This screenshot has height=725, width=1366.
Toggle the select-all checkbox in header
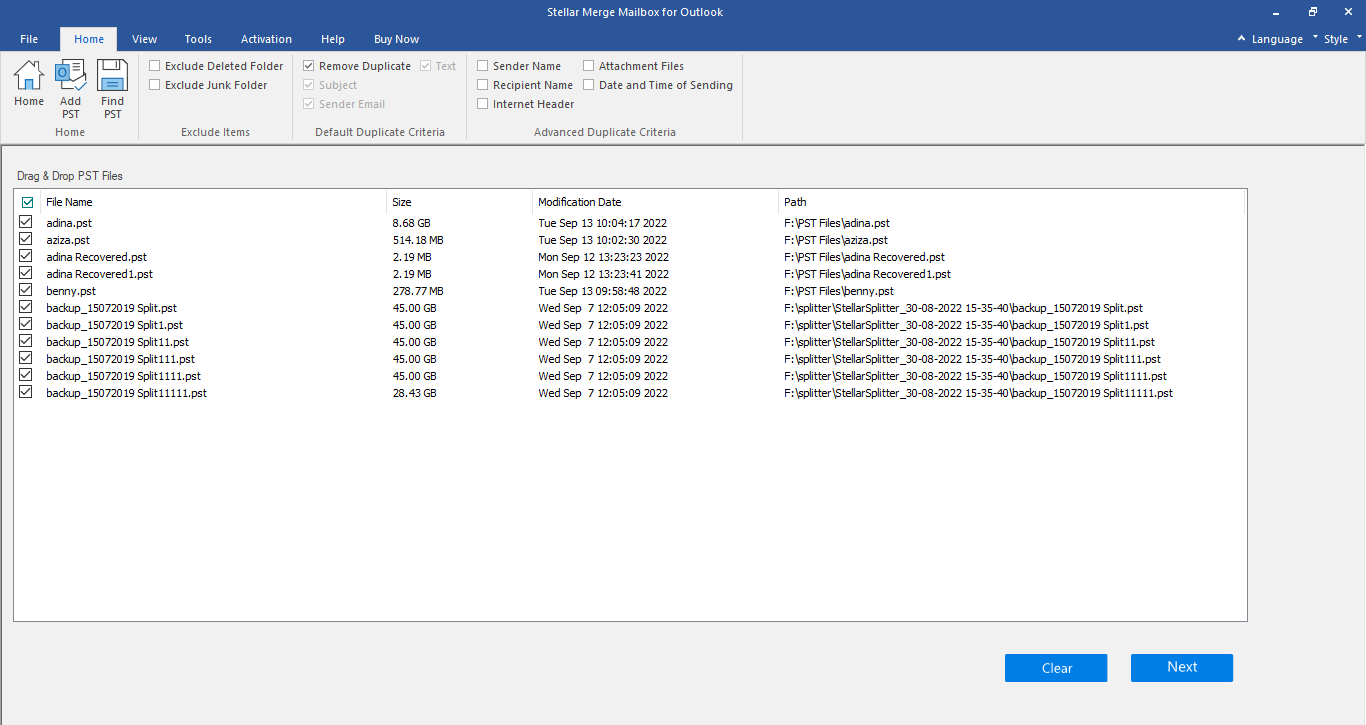[27, 202]
